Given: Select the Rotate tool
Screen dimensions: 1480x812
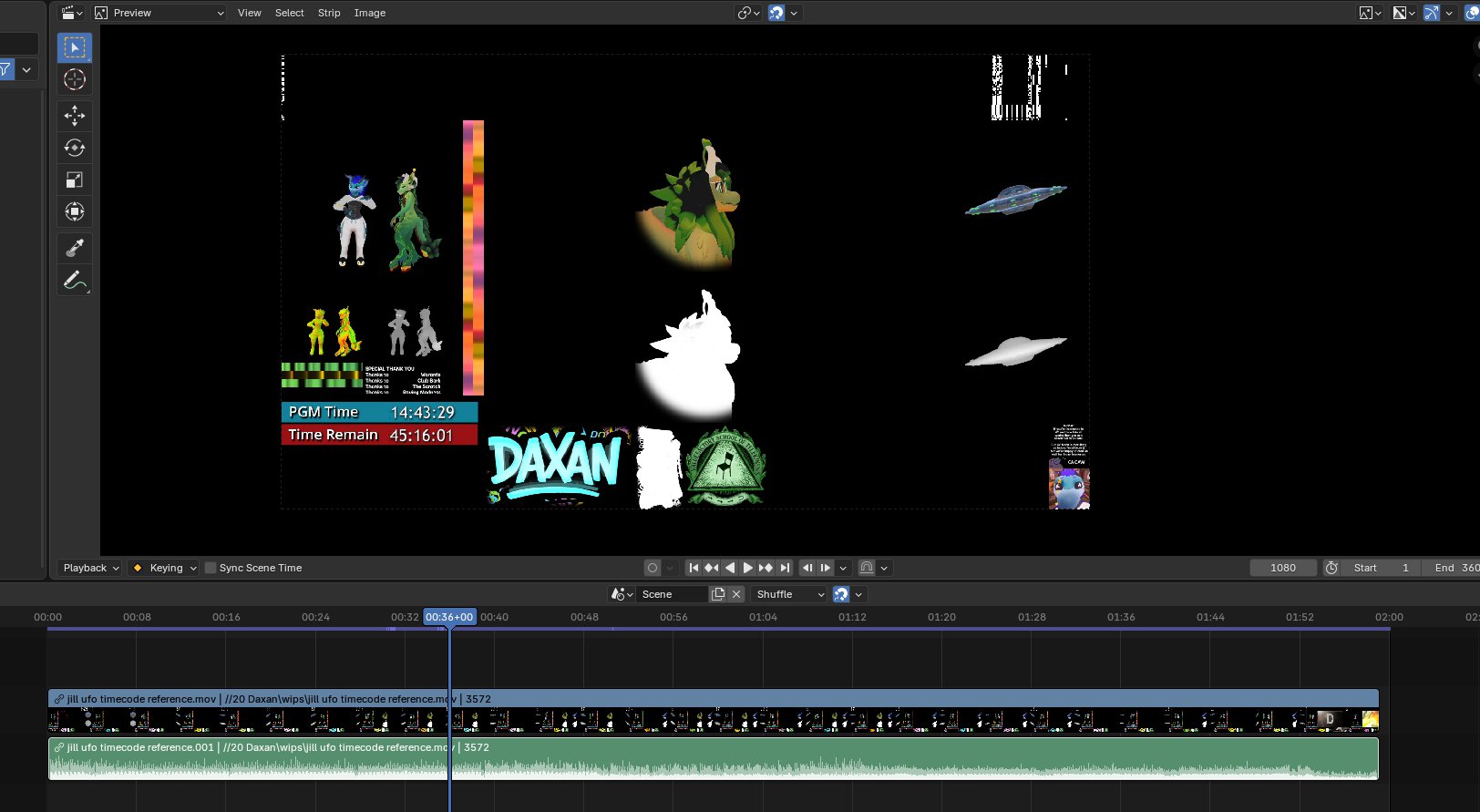Looking at the screenshot, I should 75,148.
